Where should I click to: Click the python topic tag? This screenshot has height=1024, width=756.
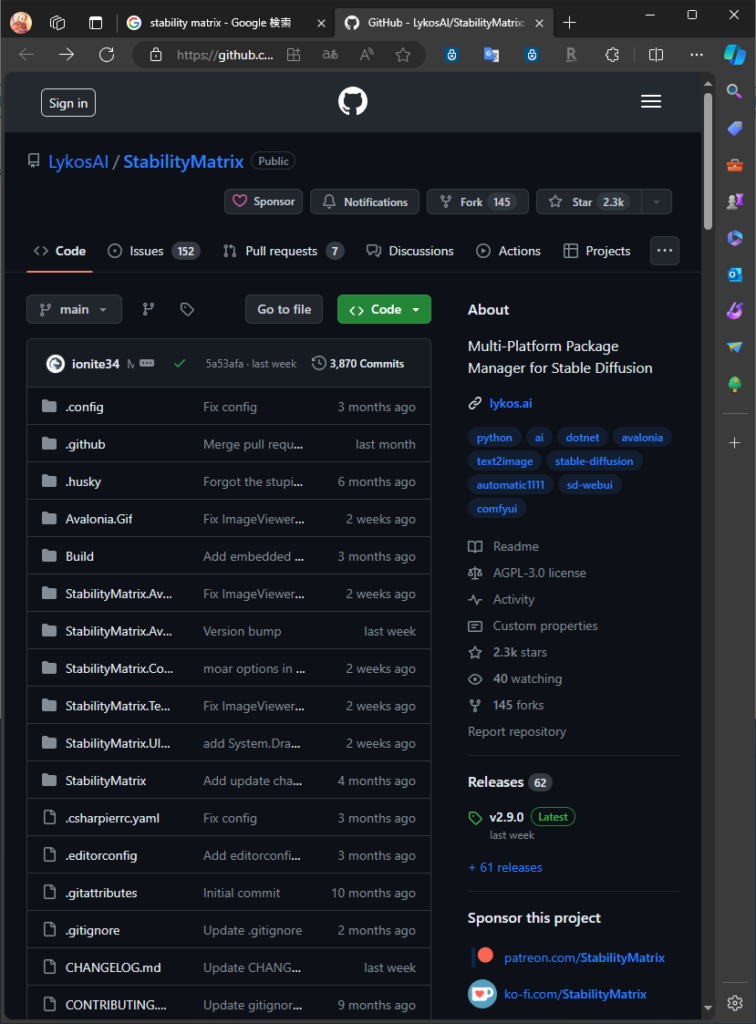coord(494,438)
